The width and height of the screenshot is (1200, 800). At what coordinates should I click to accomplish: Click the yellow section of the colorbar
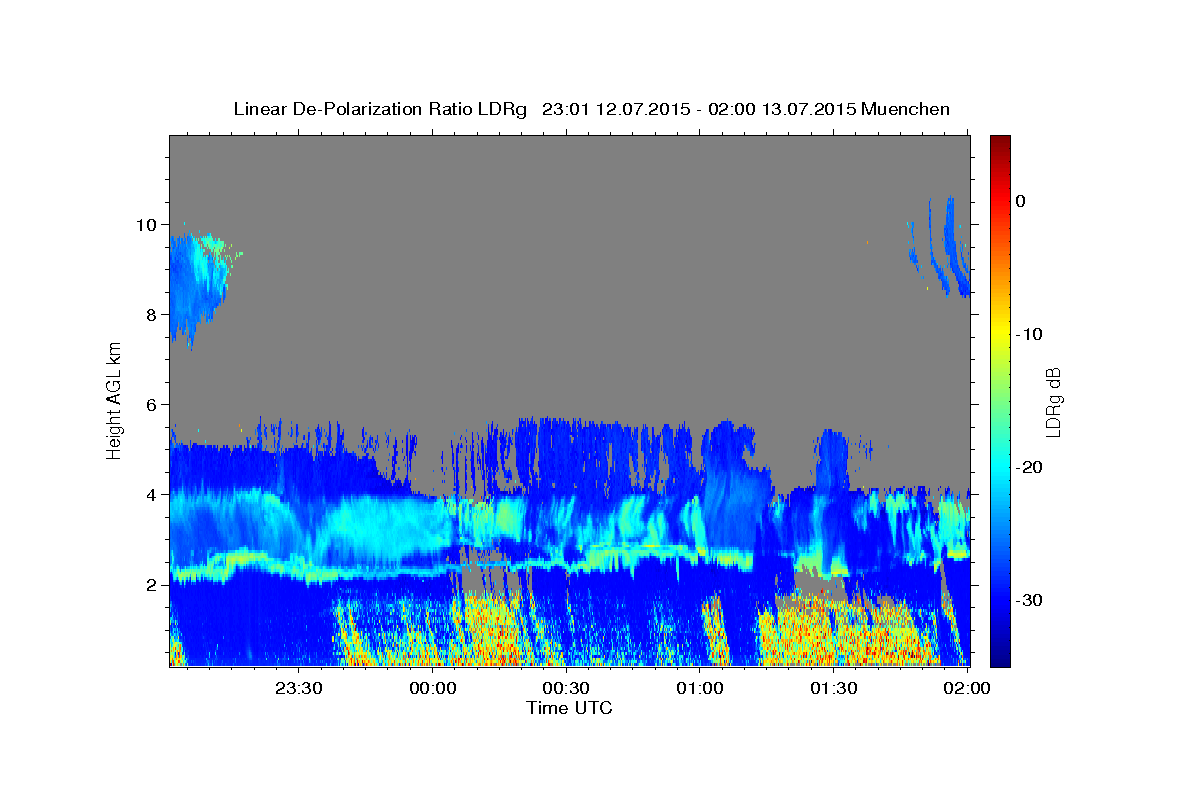coord(1000,334)
